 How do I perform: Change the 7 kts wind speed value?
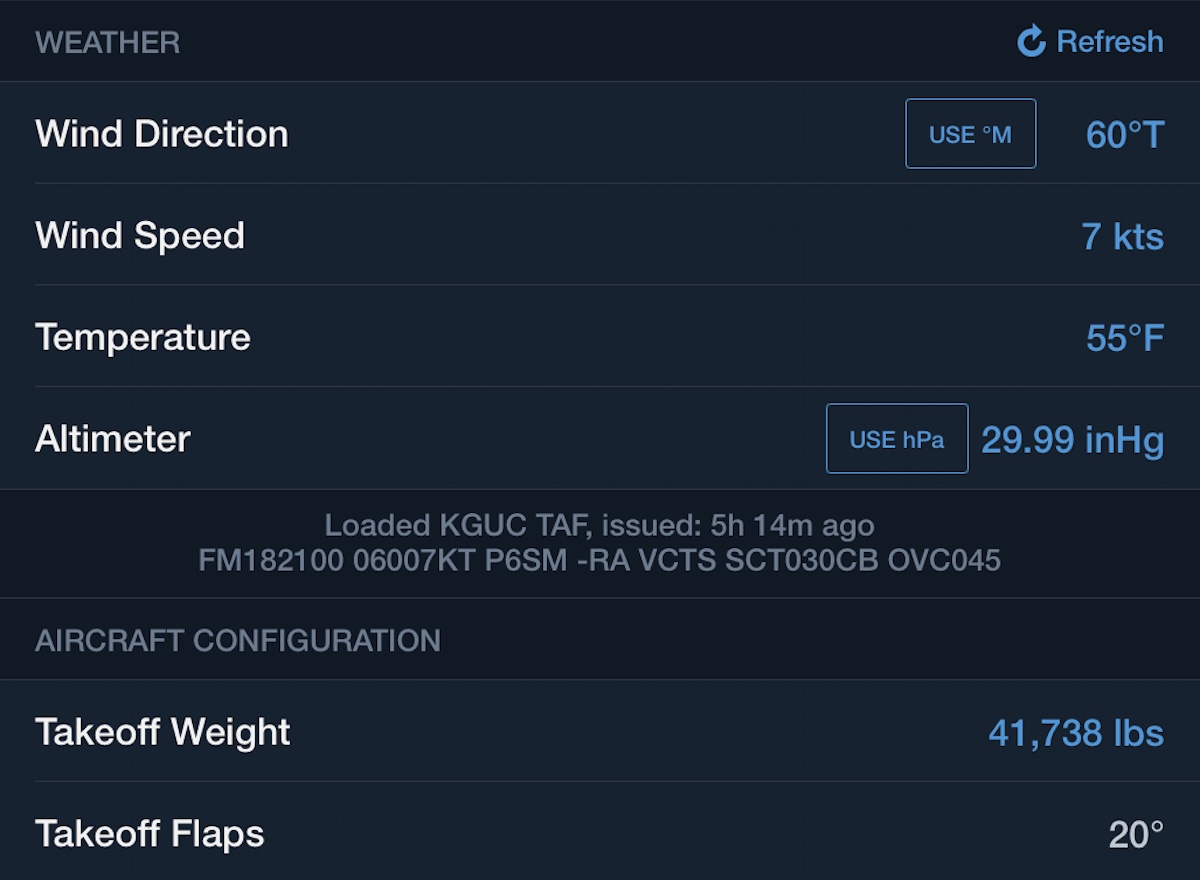[1122, 237]
